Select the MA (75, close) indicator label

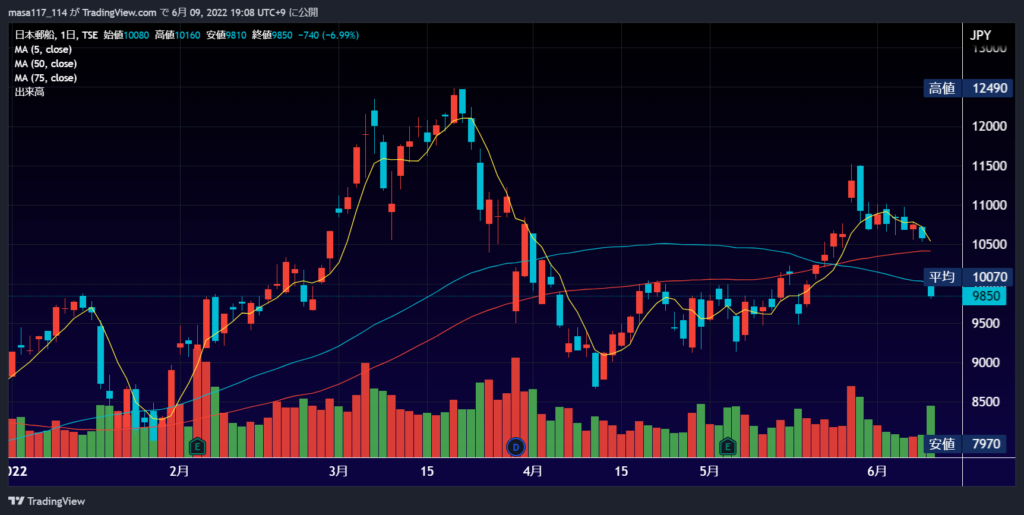tap(46, 78)
